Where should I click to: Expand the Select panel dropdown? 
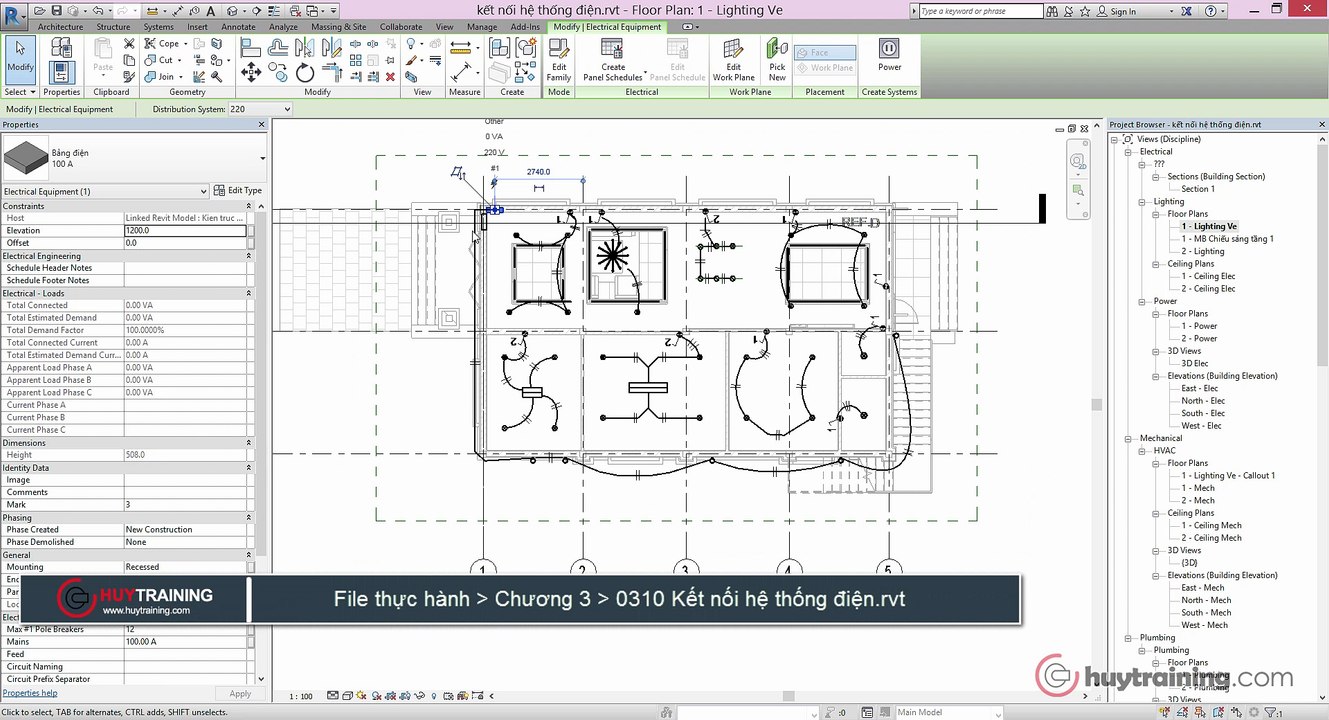[20, 92]
